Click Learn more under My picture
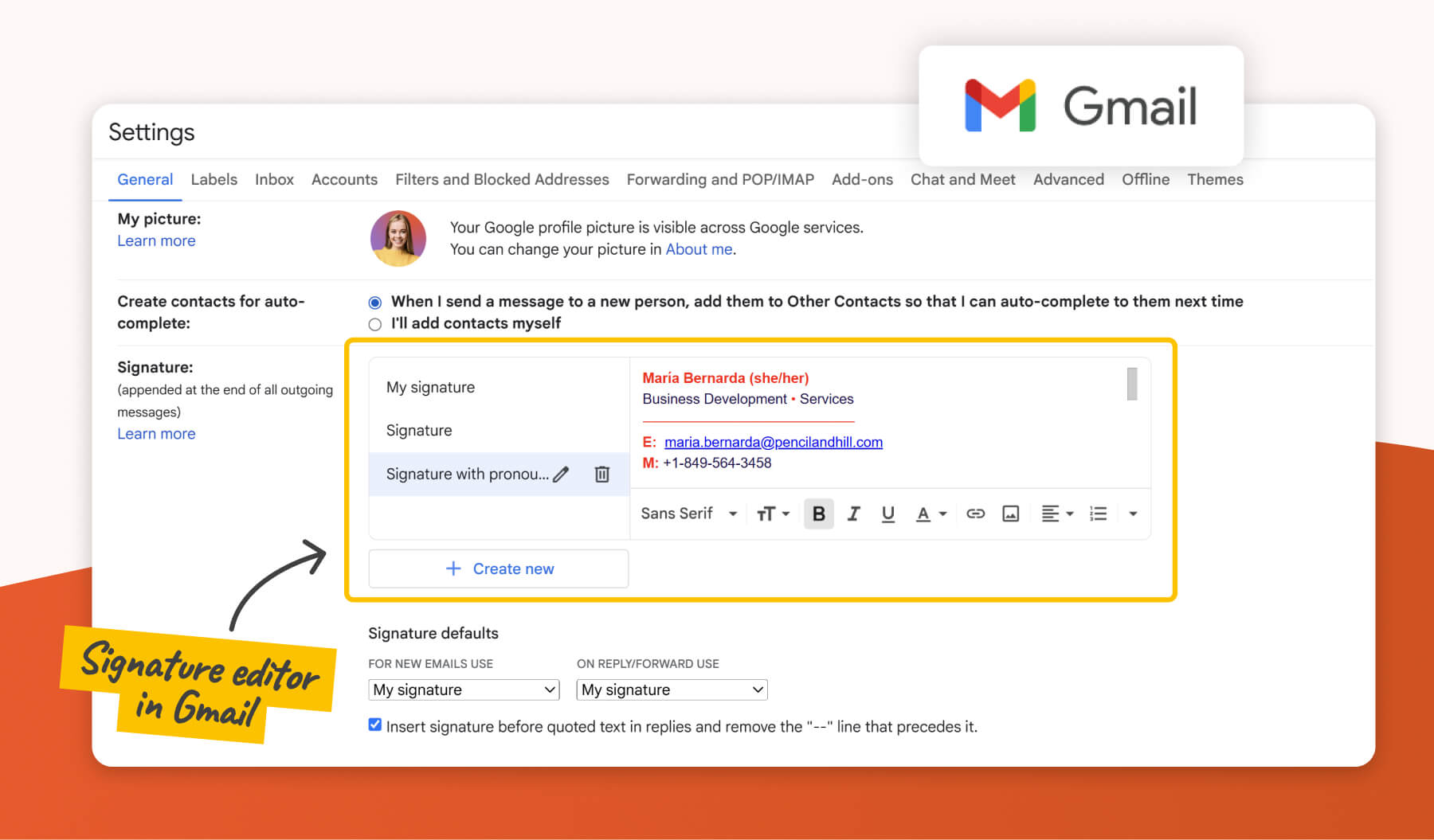Screen dimensions: 1434x840 tap(156, 240)
